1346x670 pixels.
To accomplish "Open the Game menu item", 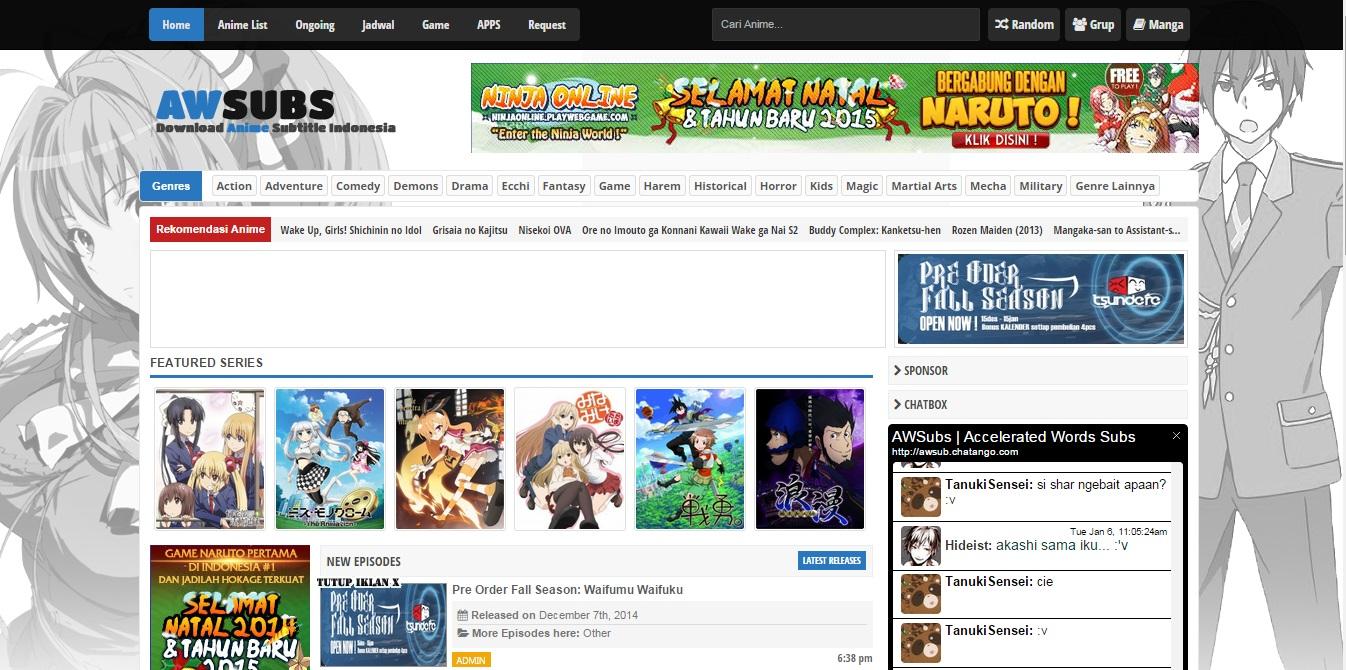I will [x=436, y=25].
